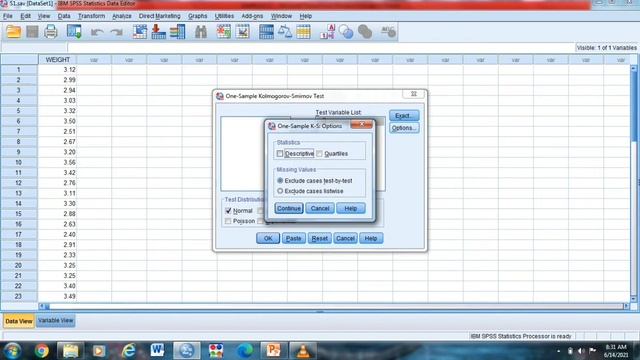Click the Go to case toolbar icon
640x360 pixels.
coord(140,32)
